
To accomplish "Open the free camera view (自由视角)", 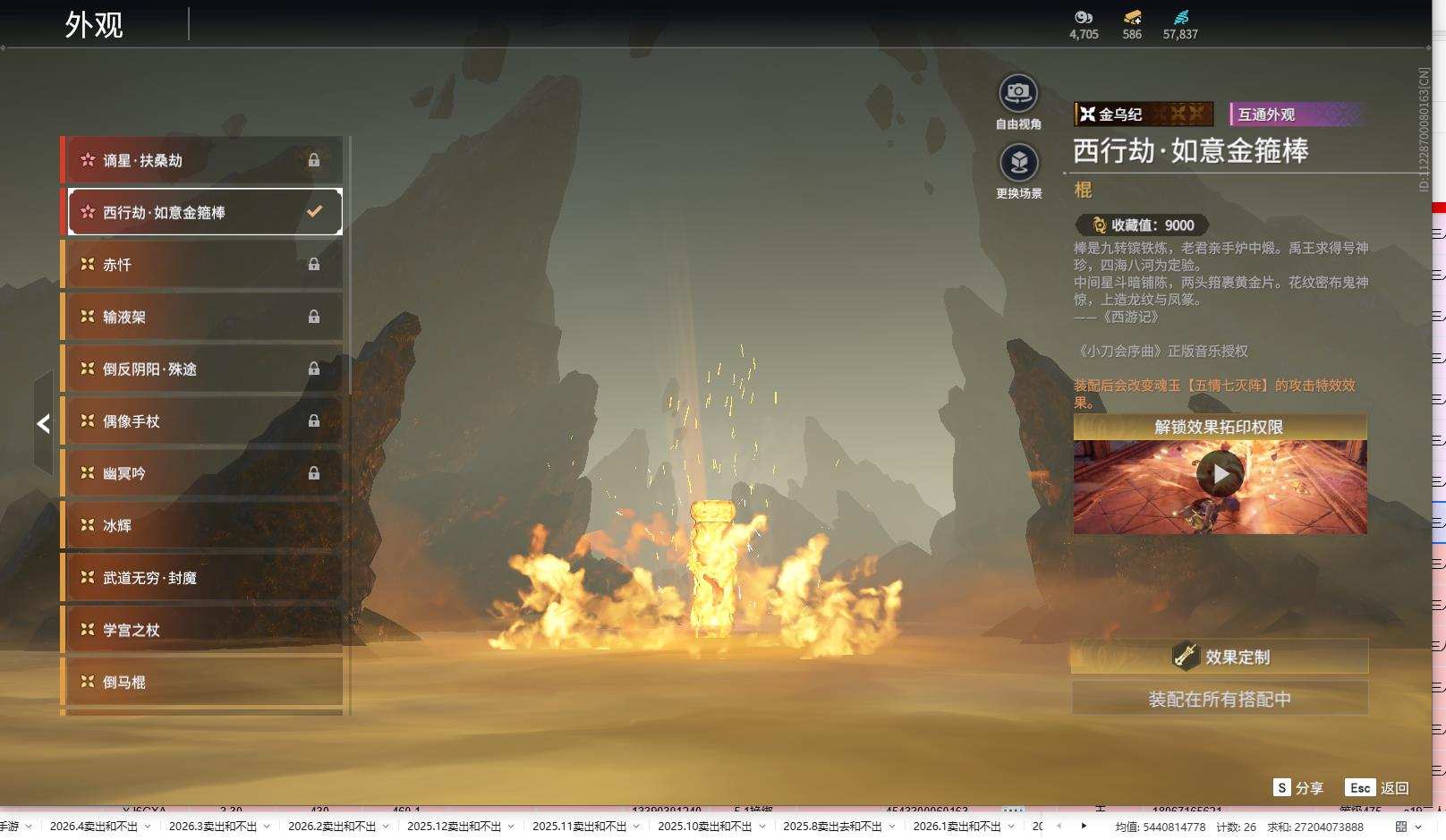I will click(1017, 93).
